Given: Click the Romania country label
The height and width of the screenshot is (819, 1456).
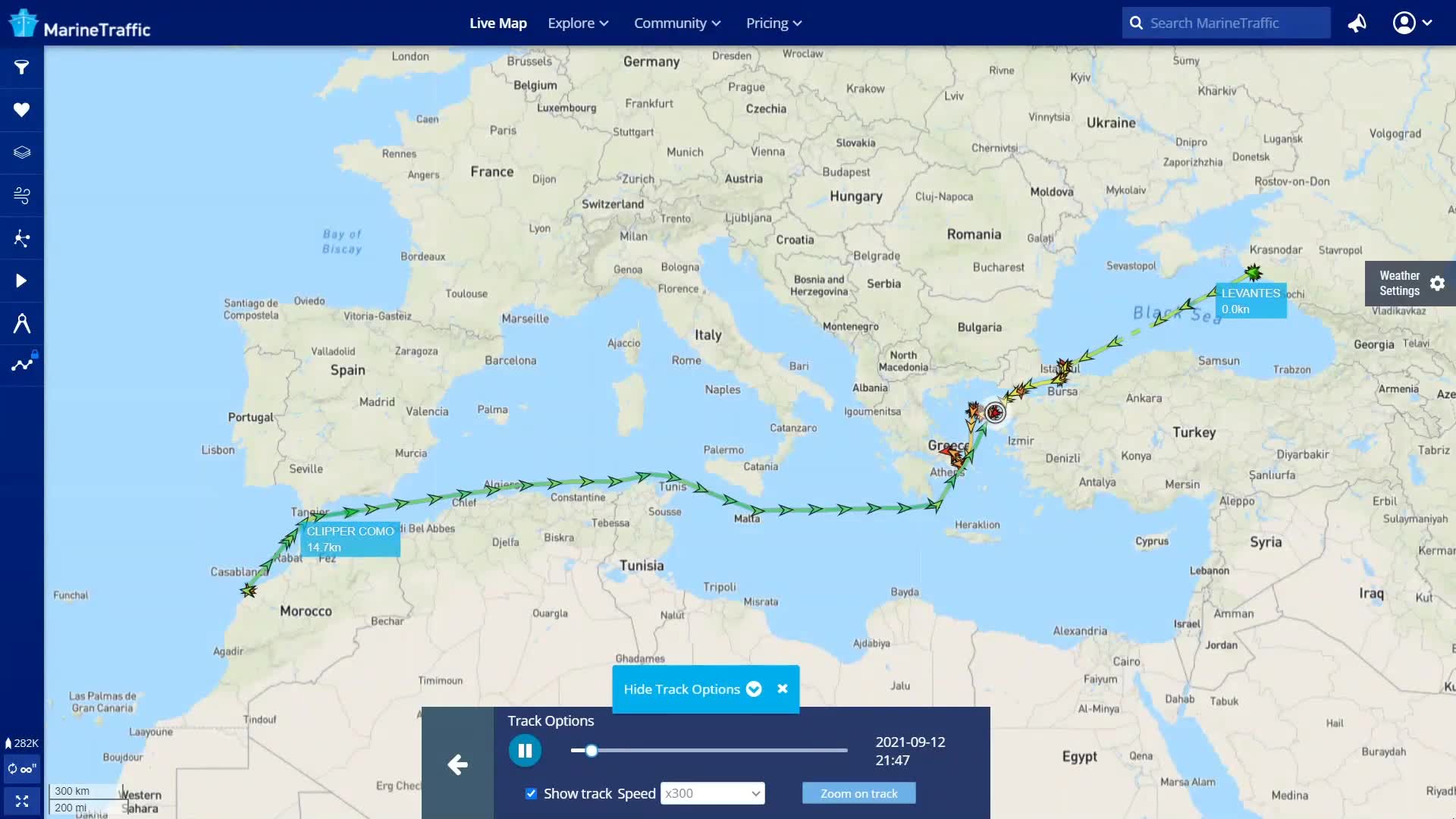Looking at the screenshot, I should point(974,234).
